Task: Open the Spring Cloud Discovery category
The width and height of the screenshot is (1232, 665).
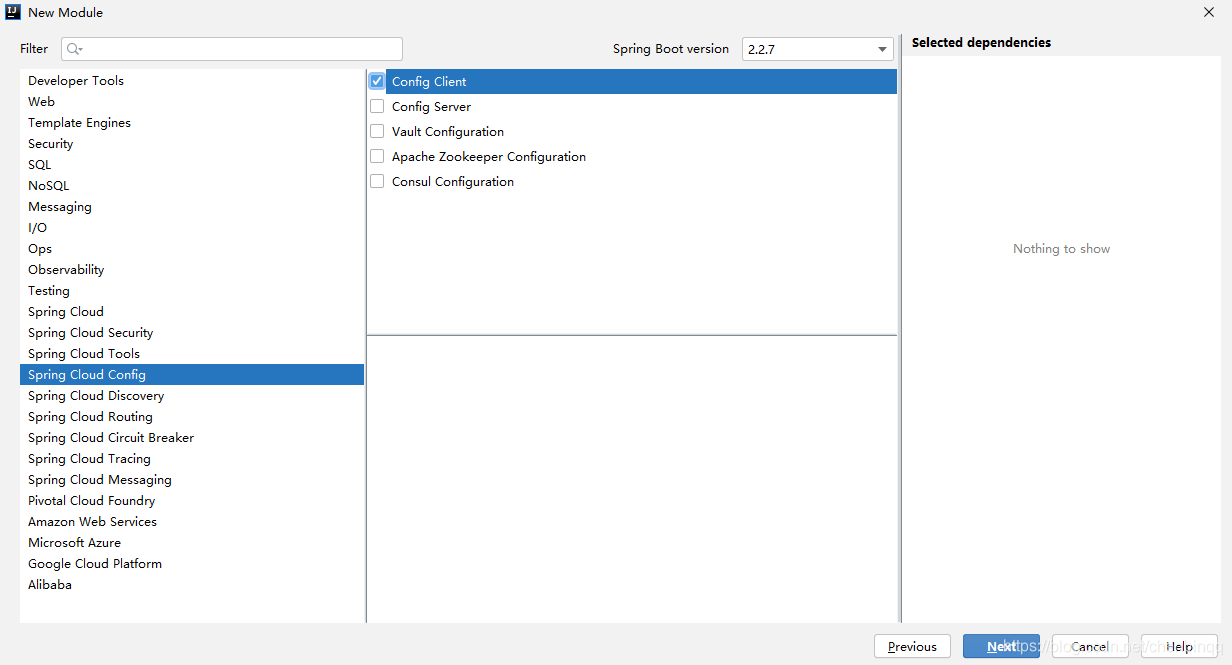Action: tap(192, 396)
